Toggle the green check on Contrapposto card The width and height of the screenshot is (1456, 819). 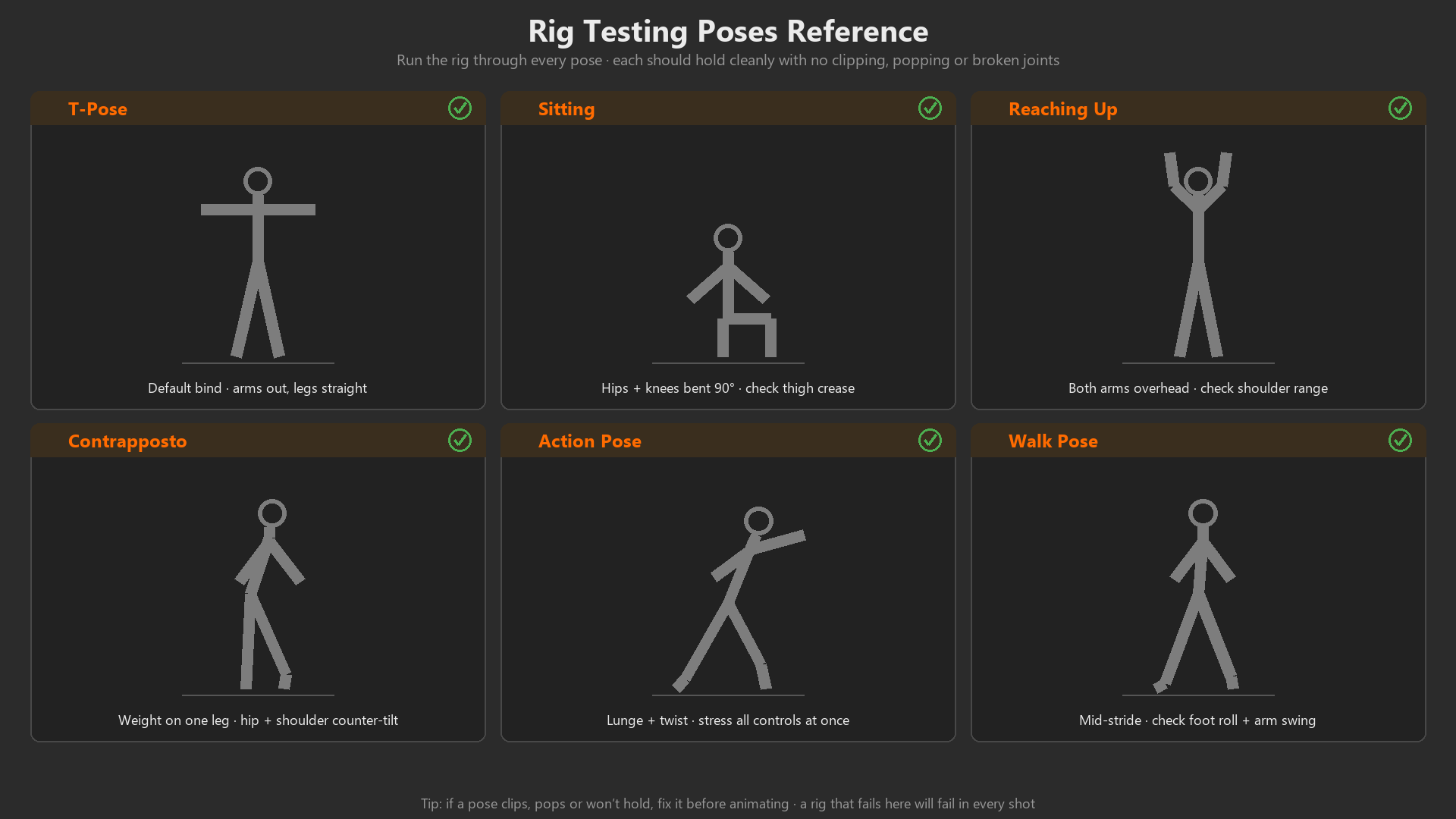[460, 441]
